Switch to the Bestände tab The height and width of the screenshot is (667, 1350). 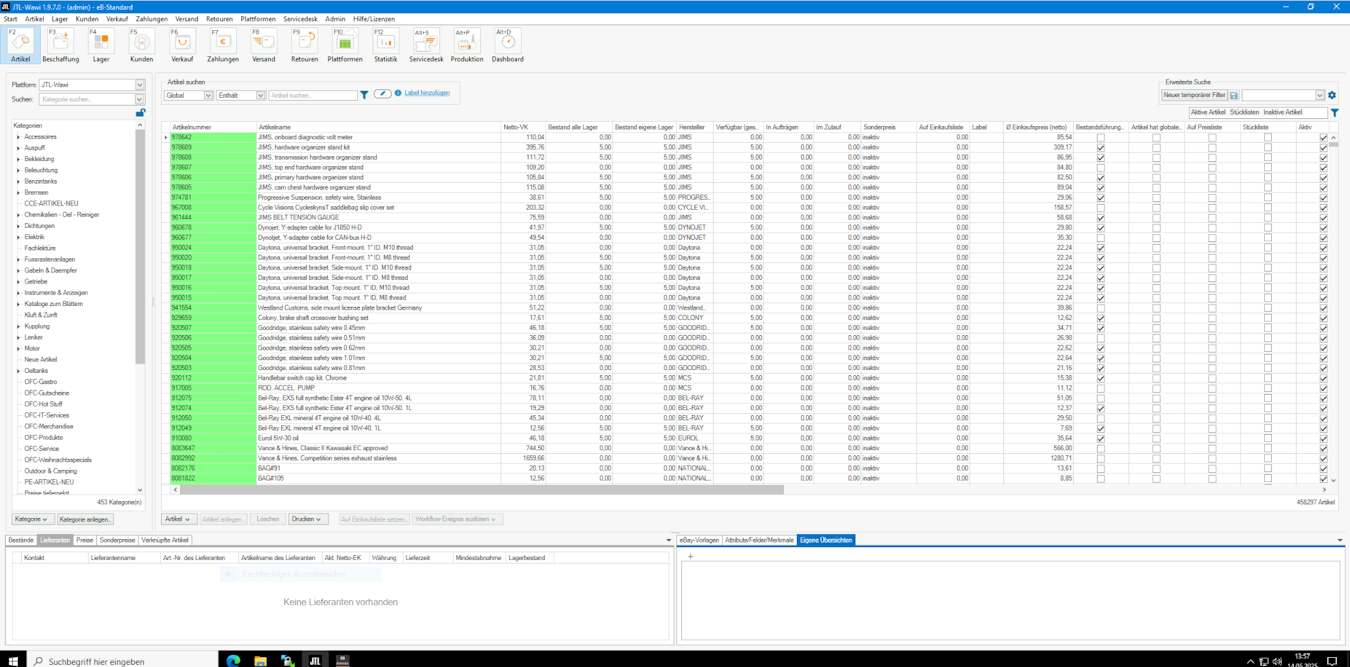(x=21, y=540)
